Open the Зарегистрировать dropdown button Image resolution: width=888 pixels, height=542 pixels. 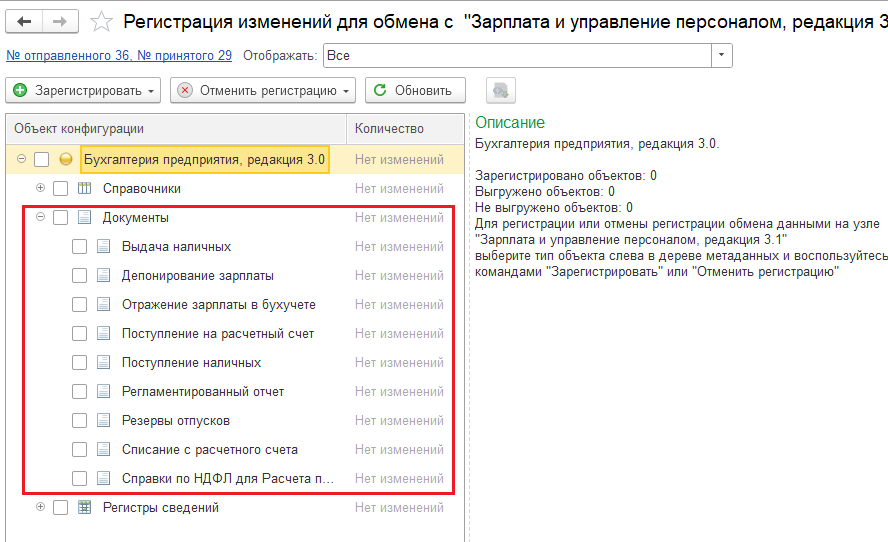click(83, 91)
